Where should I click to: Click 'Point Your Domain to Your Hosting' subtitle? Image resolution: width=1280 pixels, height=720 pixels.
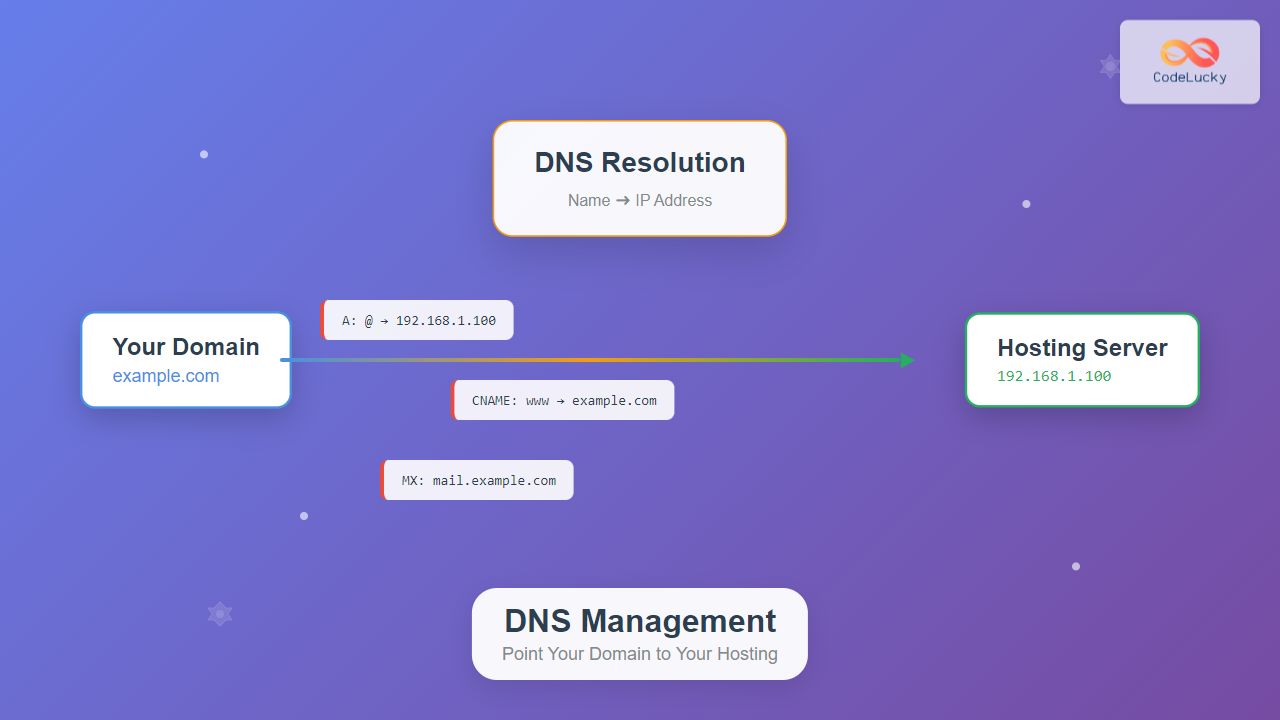pos(640,654)
